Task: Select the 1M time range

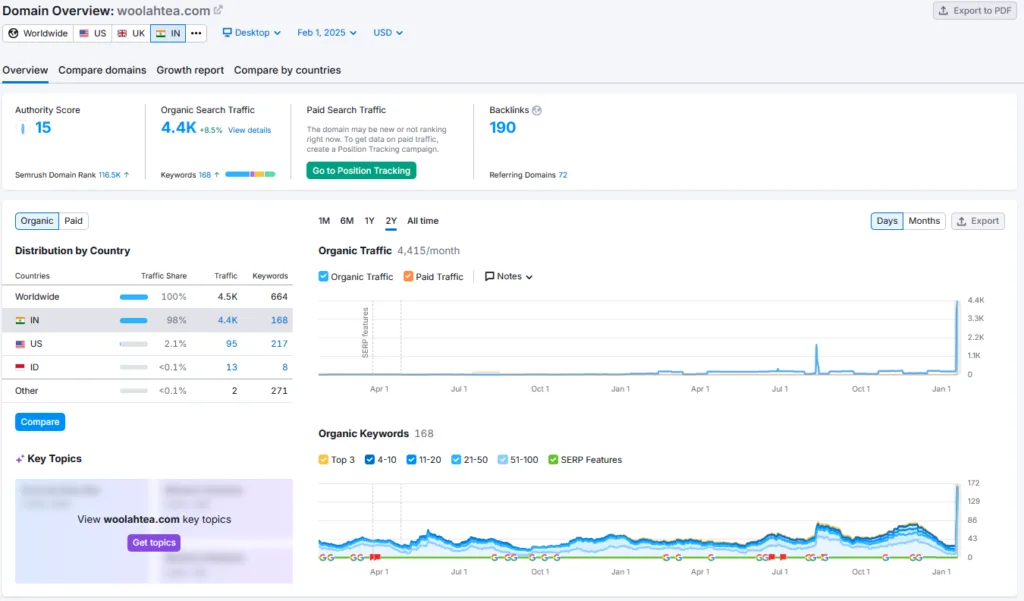Action: coord(324,221)
